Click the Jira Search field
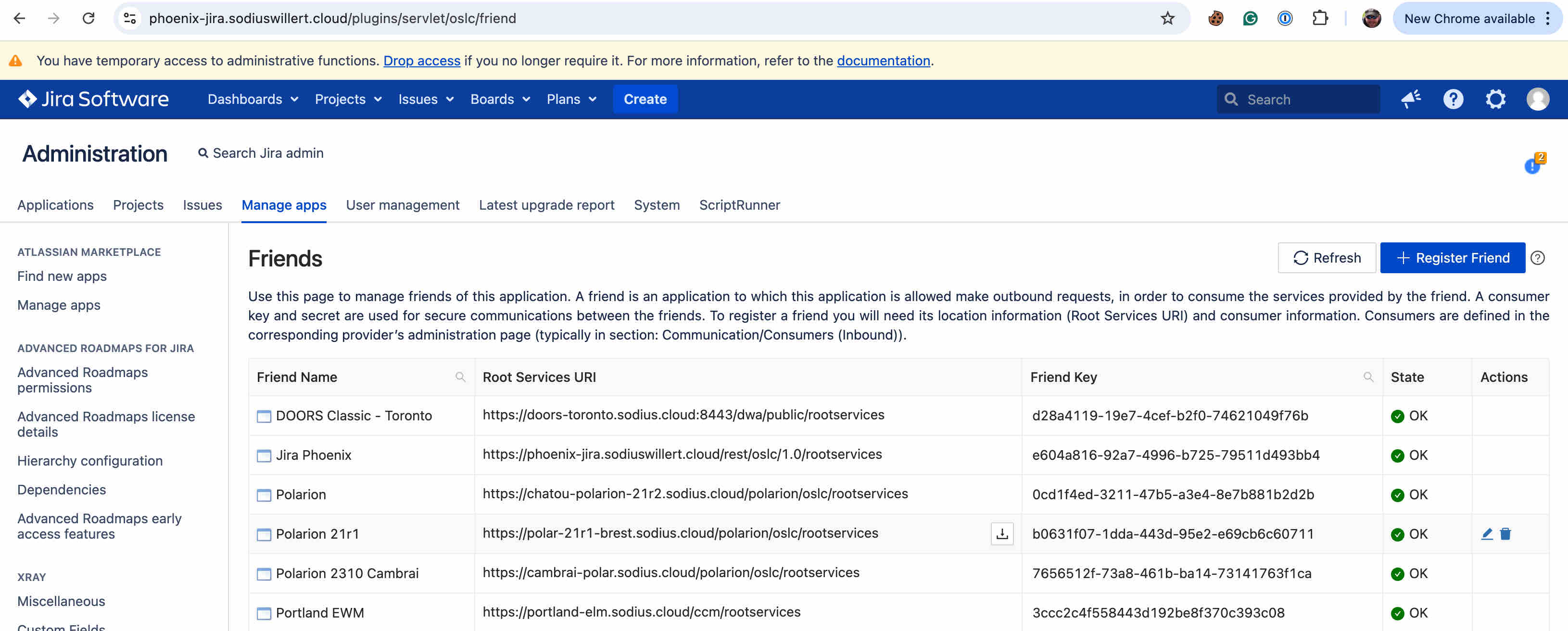Viewport: 1568px width, 631px height. click(1298, 99)
